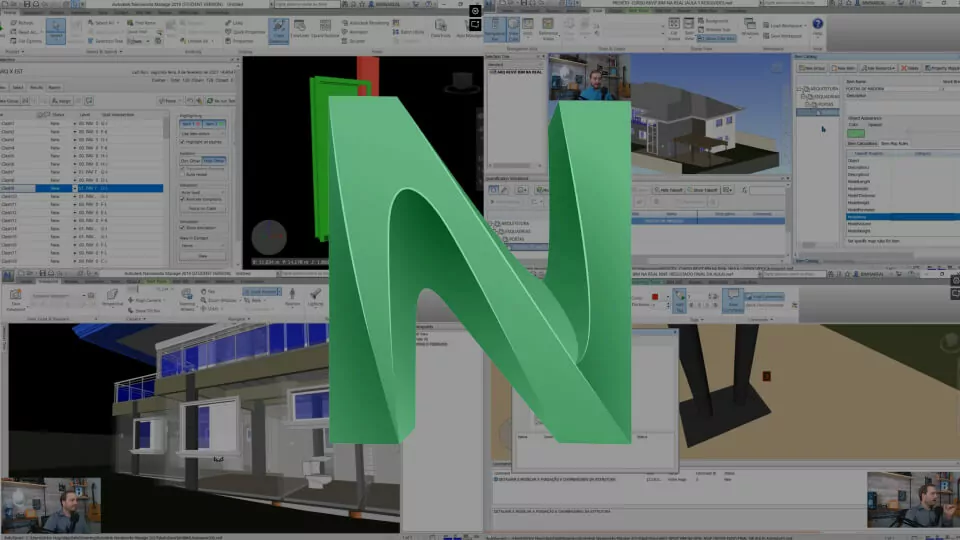The height and width of the screenshot is (540, 960).
Task: Switch to the Report tab in Clash Detective
Action: tap(54, 88)
